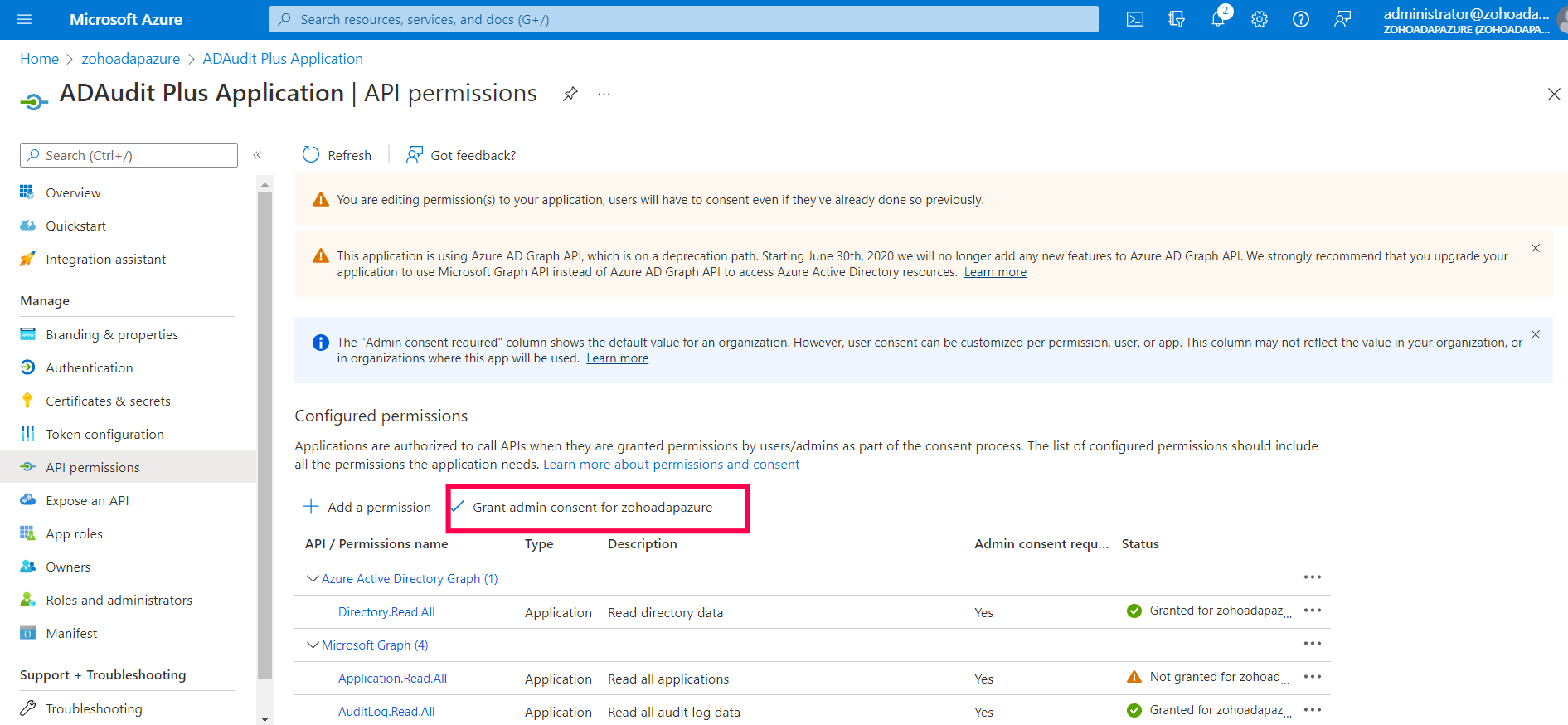This screenshot has height=725, width=1568.
Task: Collapse the Microsoft Graph permissions group
Action: 313,645
